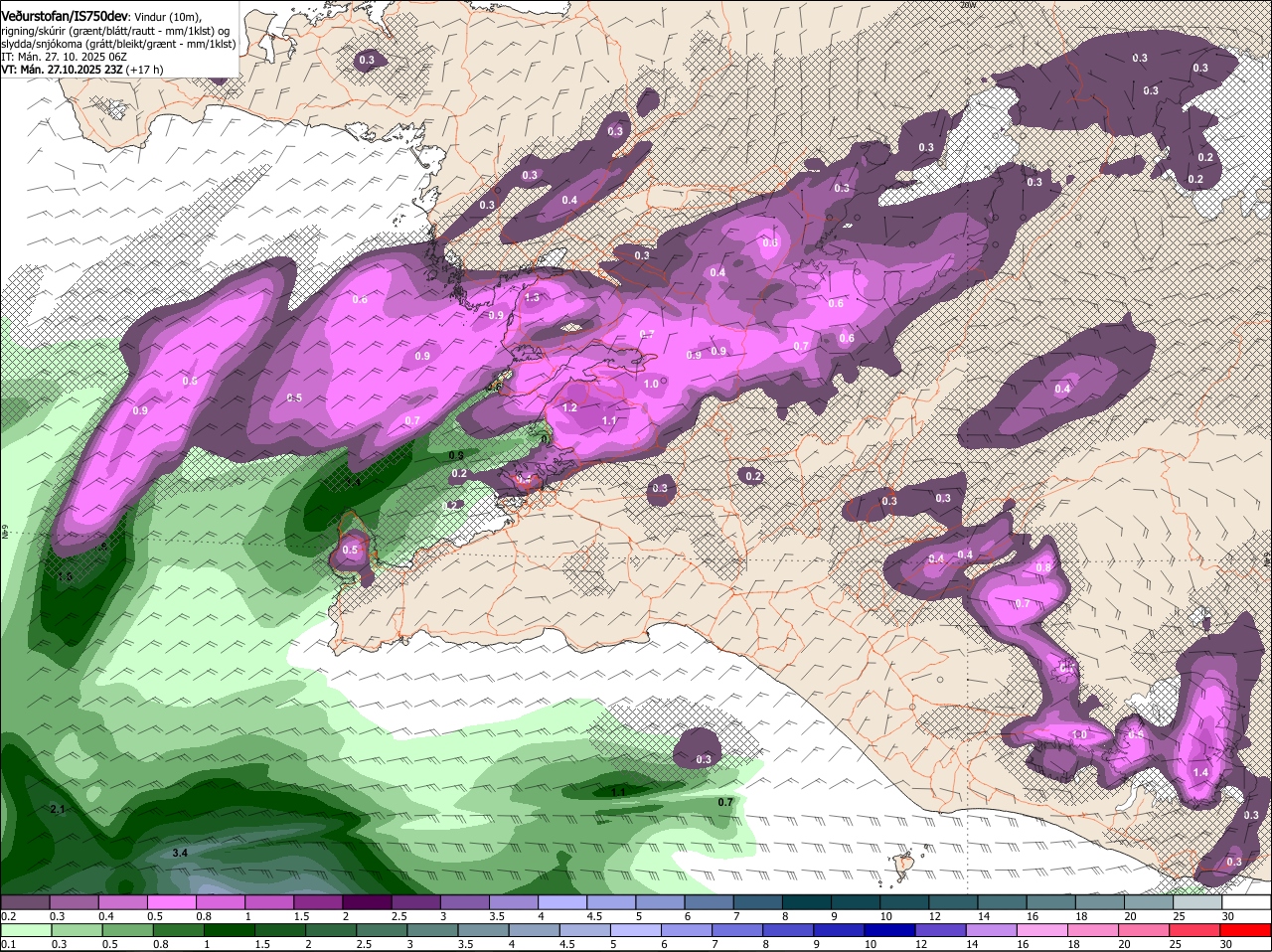This screenshot has height=952, width=1272.
Task: Click the 1.3 snowfall value on the map
Action: [532, 297]
